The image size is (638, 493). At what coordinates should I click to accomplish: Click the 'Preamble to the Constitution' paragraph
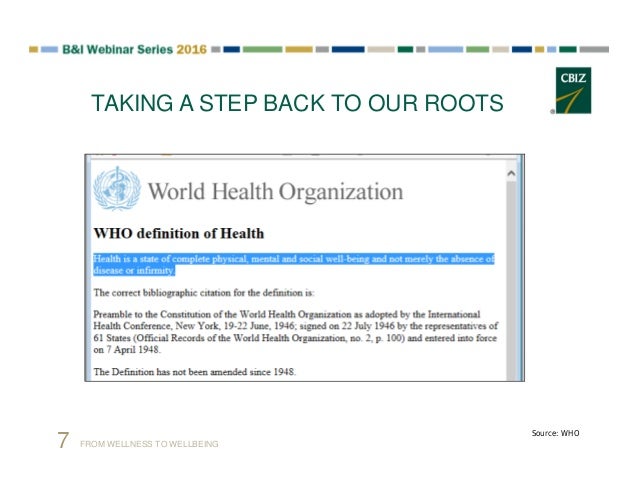coord(295,332)
